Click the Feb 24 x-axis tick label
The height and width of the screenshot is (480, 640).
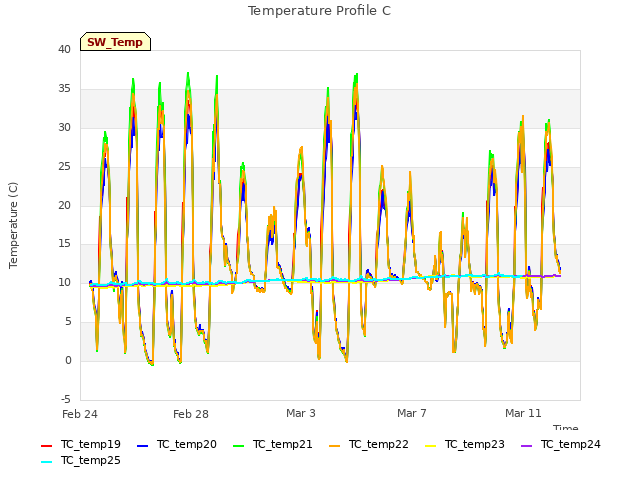[x=80, y=414]
